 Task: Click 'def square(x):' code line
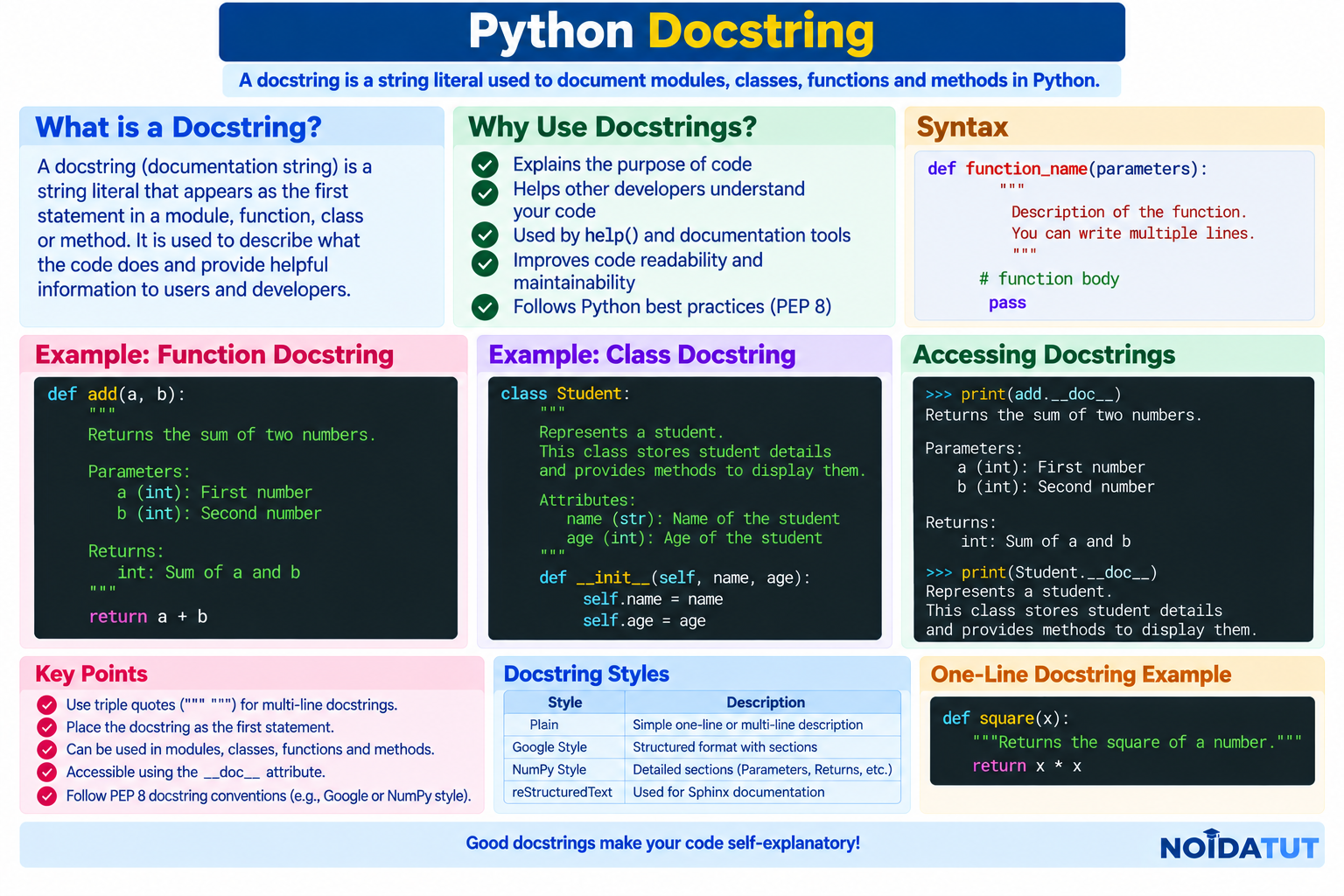(x=1006, y=718)
